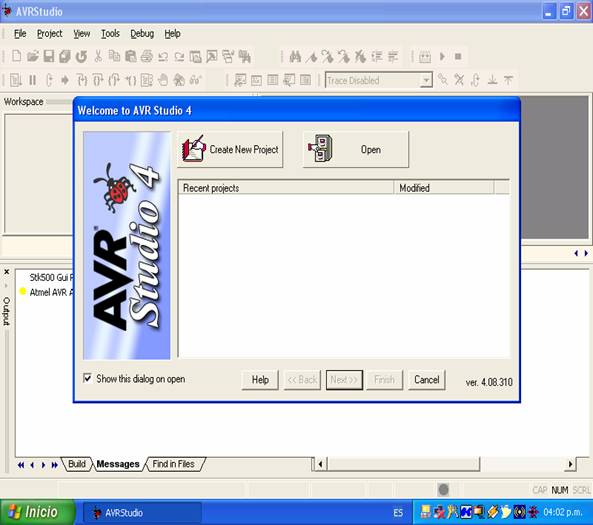This screenshot has height=525, width=593.
Task: Click the Finish button
Action: pyautogui.click(x=384, y=380)
